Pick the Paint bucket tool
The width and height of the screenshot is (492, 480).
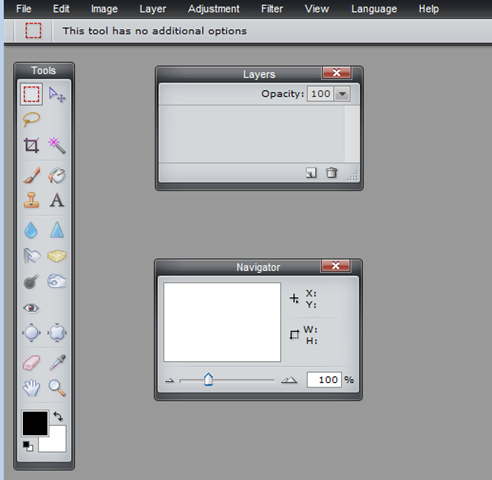coord(57,175)
